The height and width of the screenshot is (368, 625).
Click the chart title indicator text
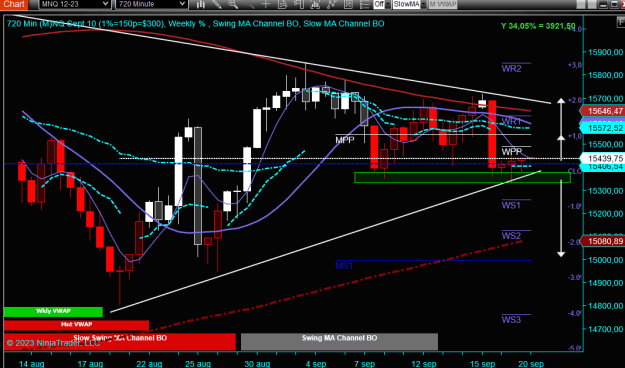(195, 24)
